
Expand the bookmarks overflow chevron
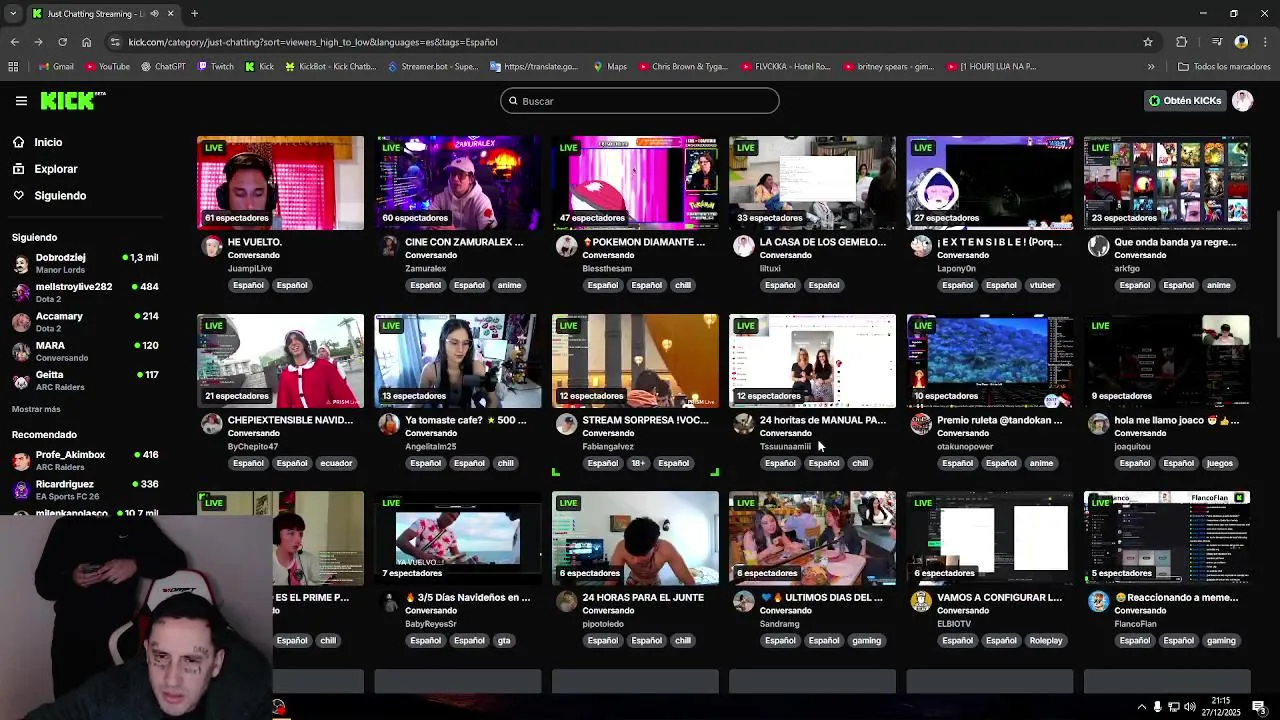pos(1151,67)
